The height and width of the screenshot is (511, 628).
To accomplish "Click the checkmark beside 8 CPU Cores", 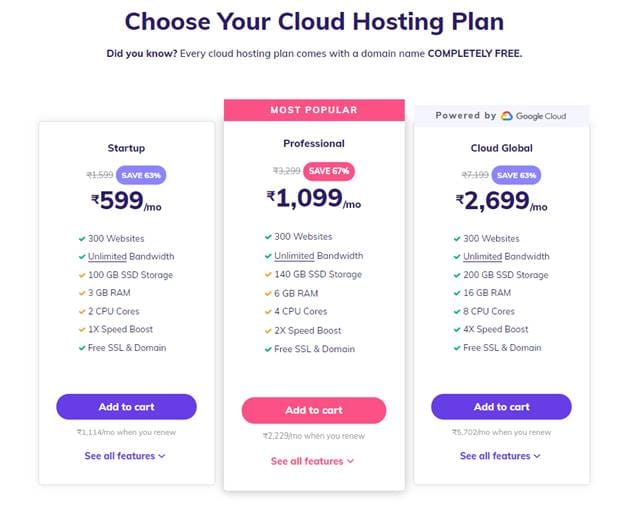I will [457, 312].
